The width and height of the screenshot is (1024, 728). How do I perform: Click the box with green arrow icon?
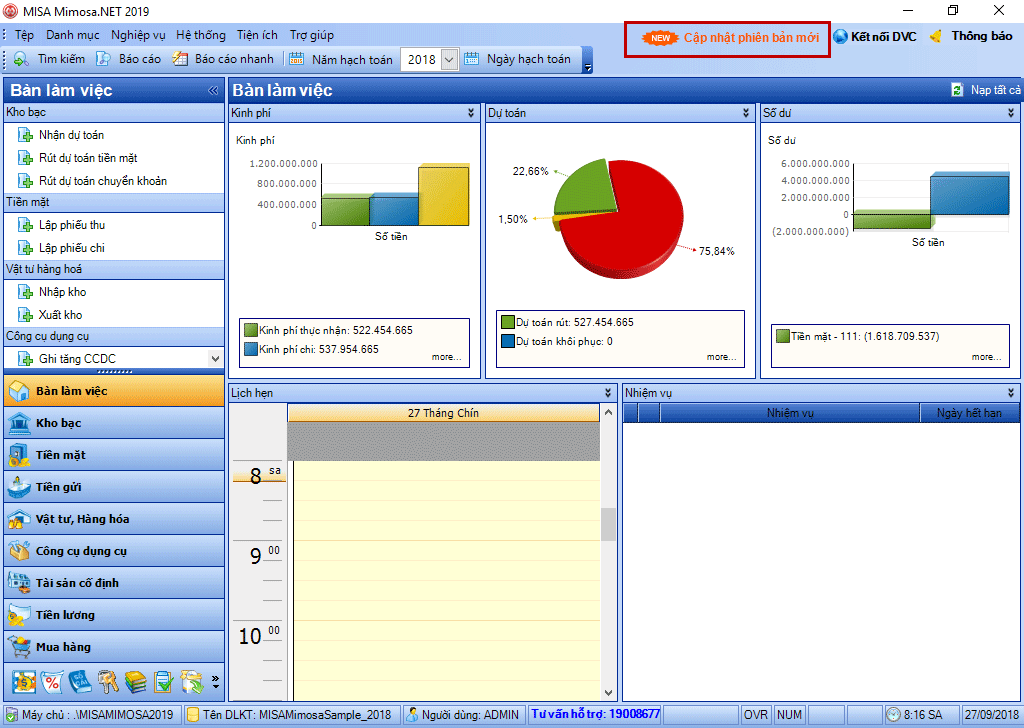point(193,682)
